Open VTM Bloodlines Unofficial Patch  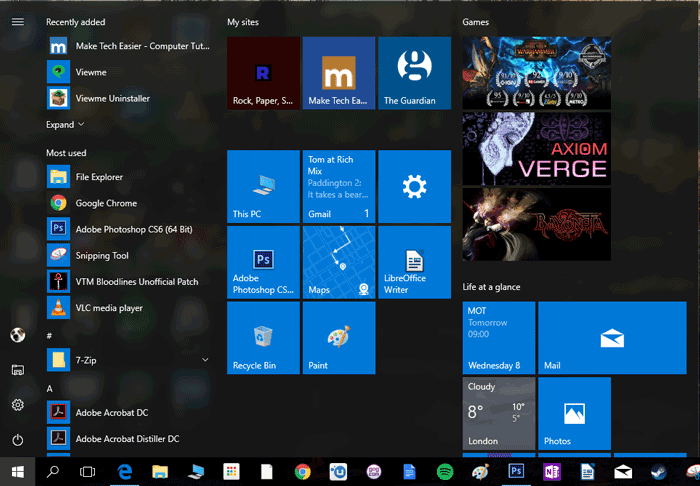[x=128, y=282]
